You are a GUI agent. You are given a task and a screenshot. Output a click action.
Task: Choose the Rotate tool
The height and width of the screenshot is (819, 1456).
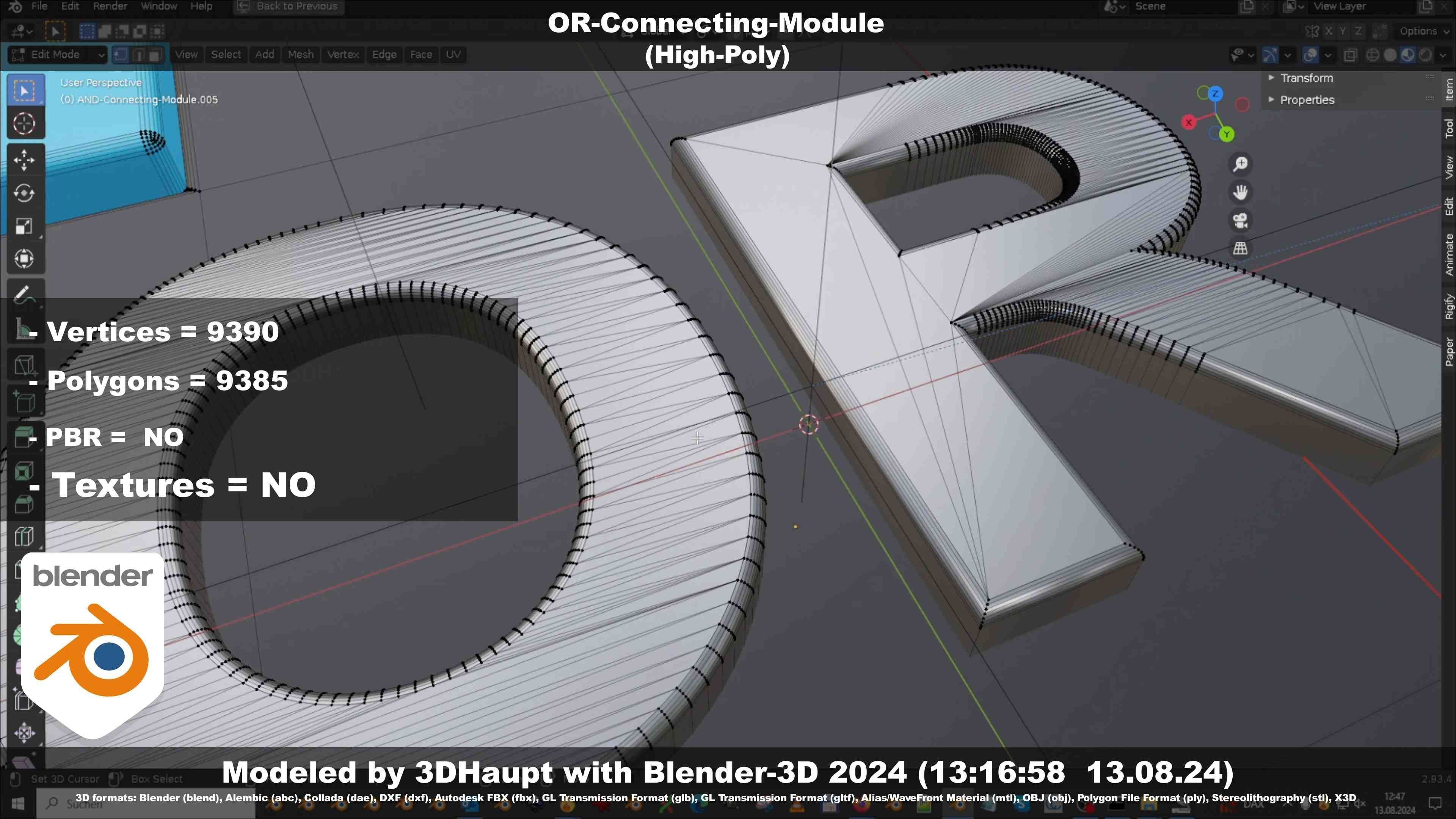click(24, 193)
